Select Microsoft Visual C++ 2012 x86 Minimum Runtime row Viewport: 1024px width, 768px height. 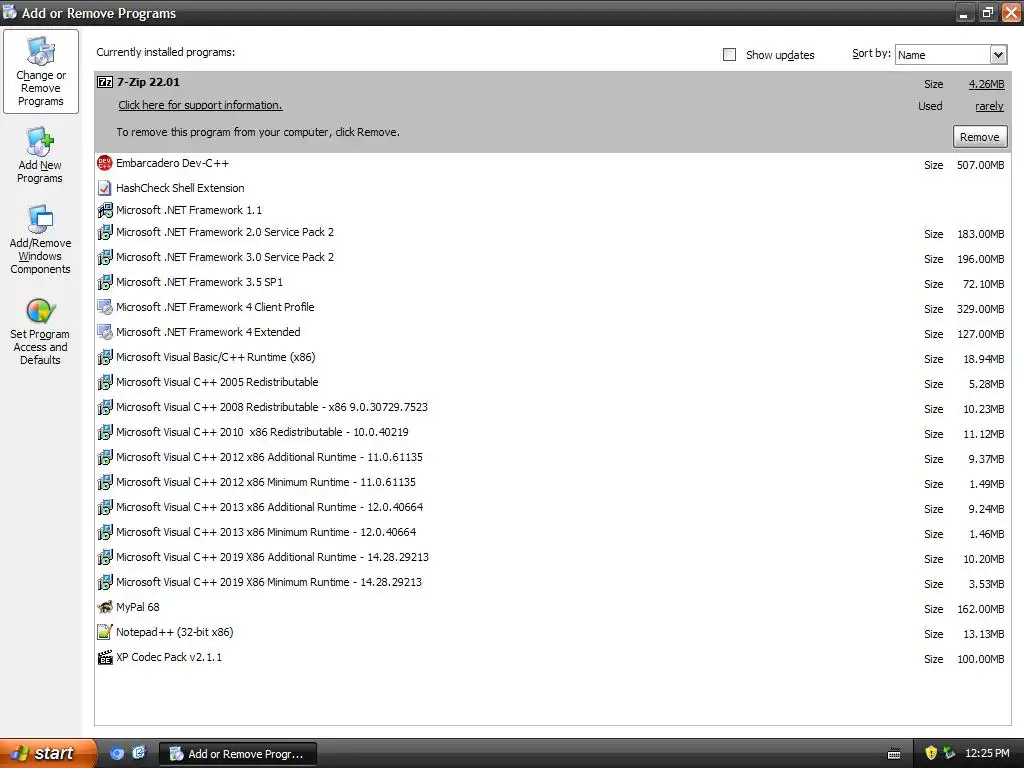click(552, 483)
